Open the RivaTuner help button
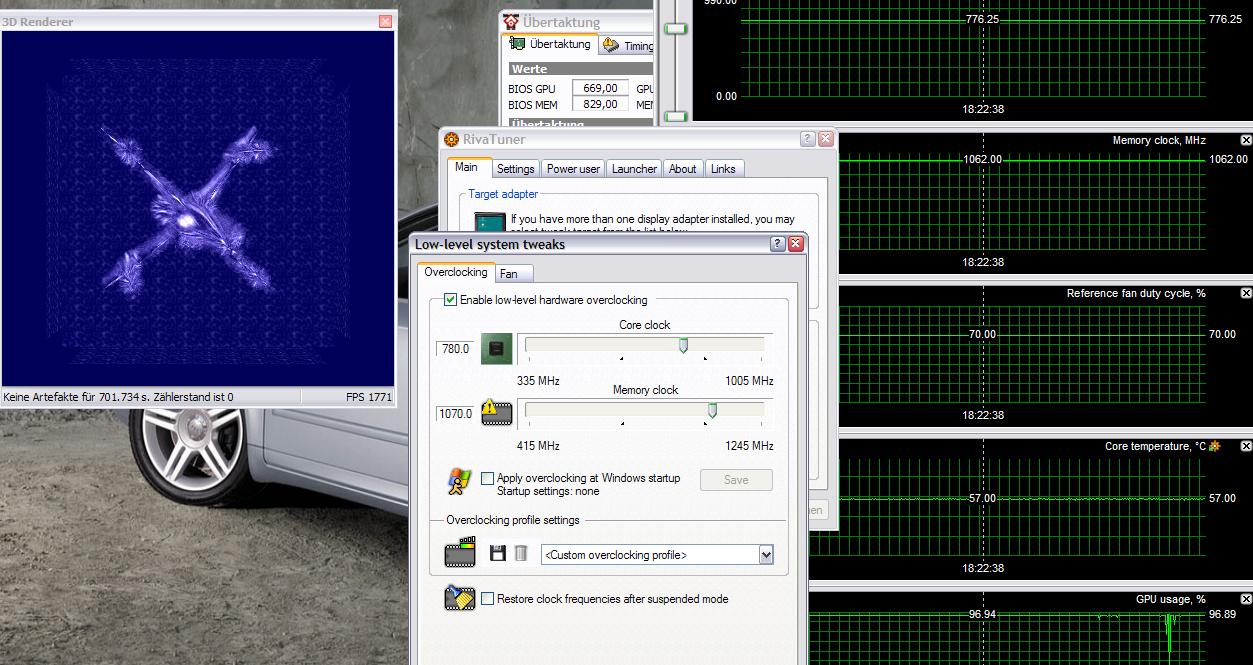Image resolution: width=1253 pixels, height=665 pixels. pos(808,139)
